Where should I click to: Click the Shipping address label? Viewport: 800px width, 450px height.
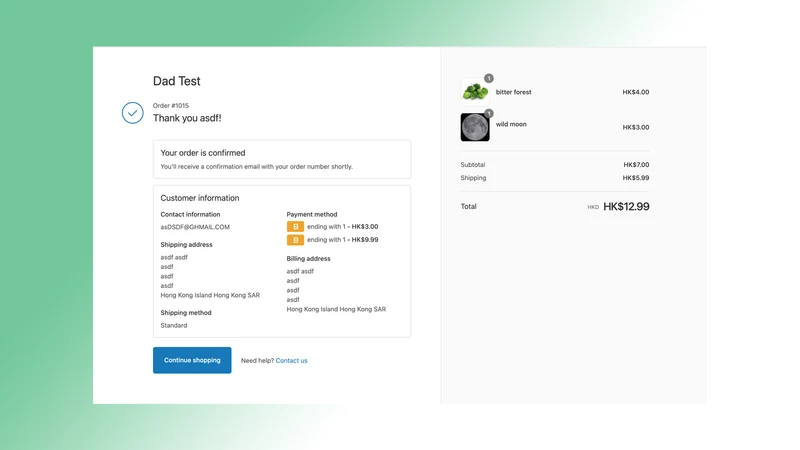(186, 244)
